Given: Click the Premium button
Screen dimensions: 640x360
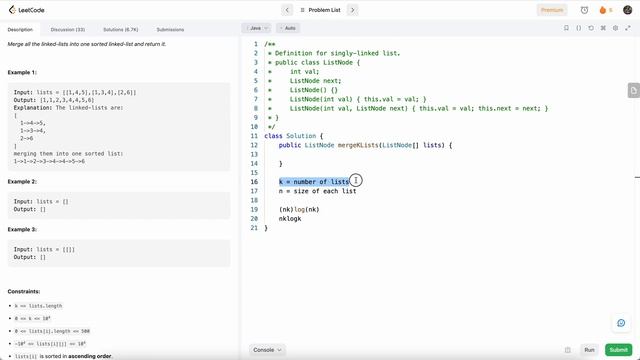Looking at the screenshot, I should tap(552, 10).
